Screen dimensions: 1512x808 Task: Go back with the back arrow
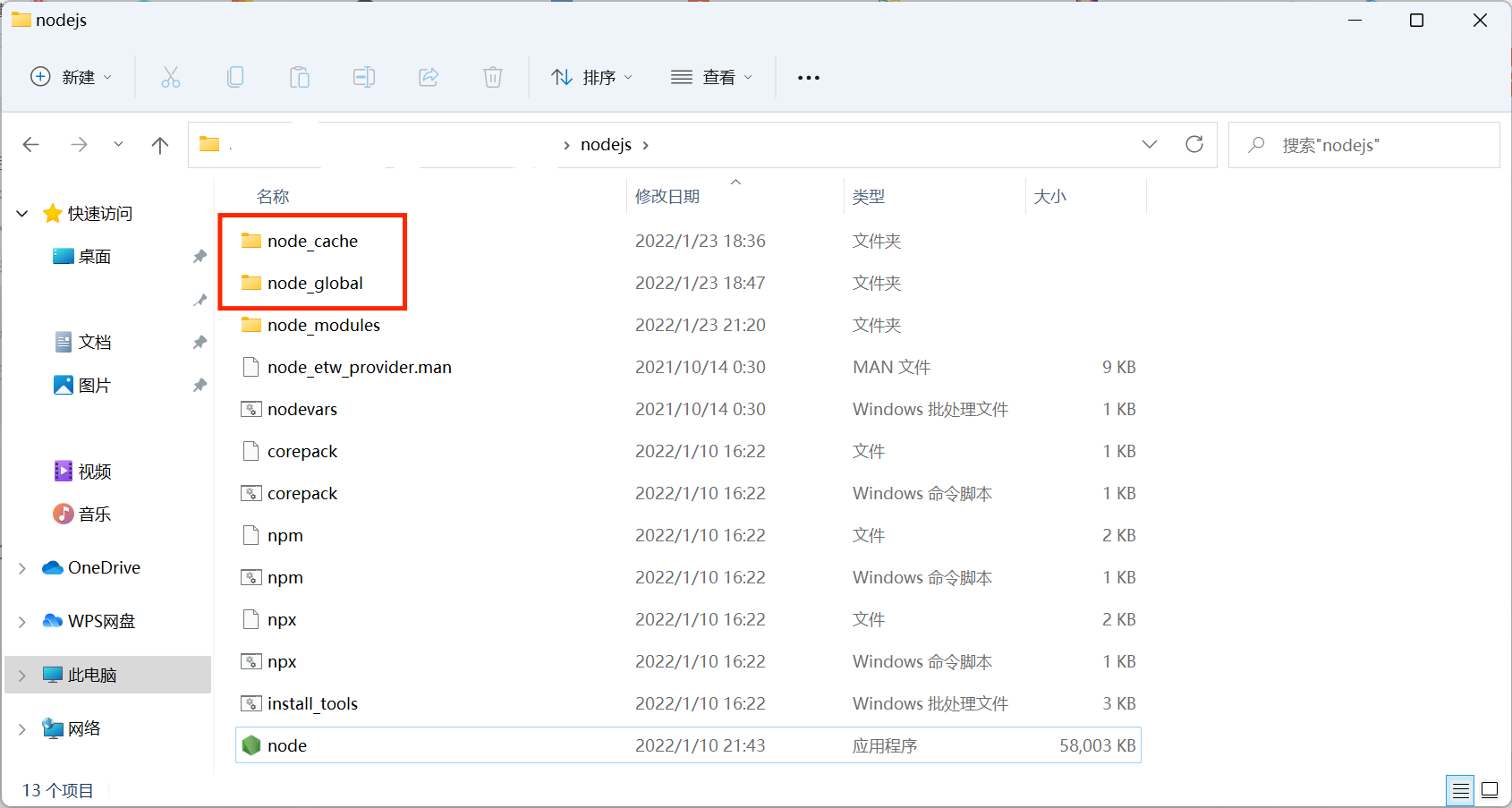coord(30,144)
